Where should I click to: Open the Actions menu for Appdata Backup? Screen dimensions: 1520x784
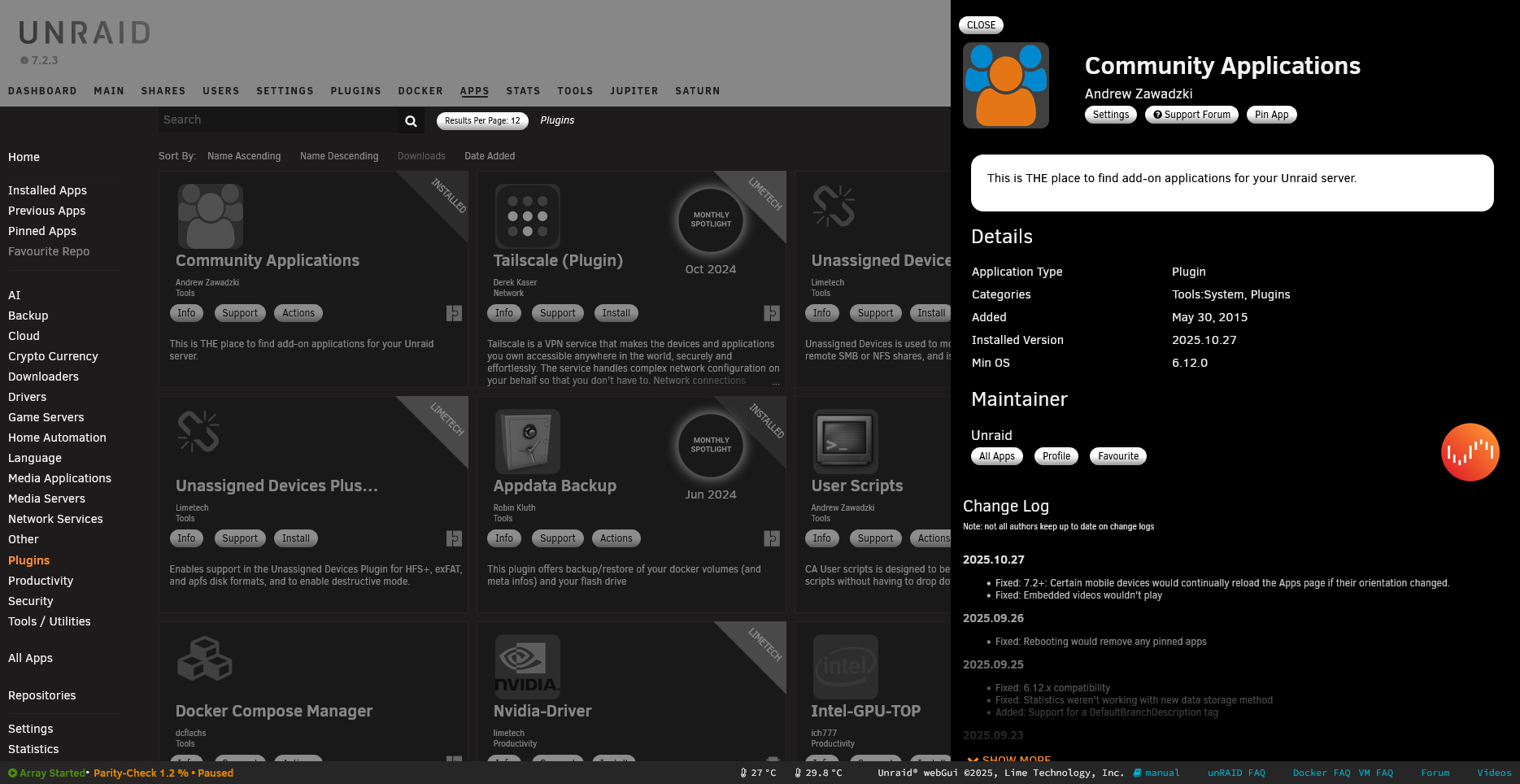coord(616,538)
